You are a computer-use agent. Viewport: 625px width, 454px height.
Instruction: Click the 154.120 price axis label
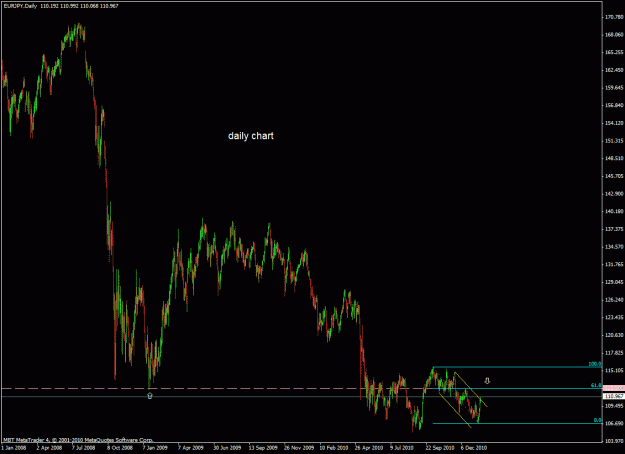[614, 123]
